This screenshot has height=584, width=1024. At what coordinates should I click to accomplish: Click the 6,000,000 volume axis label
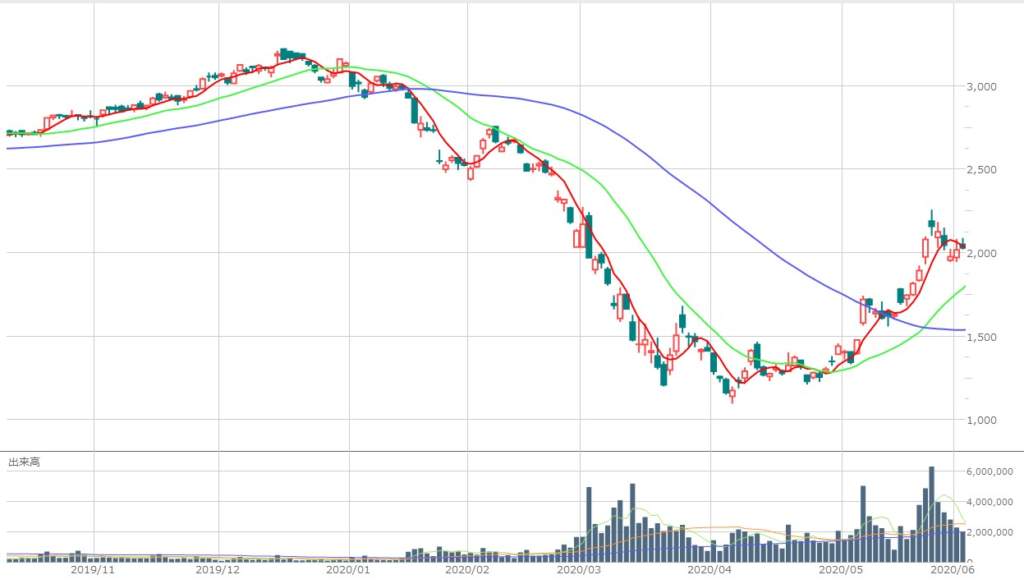(x=989, y=471)
